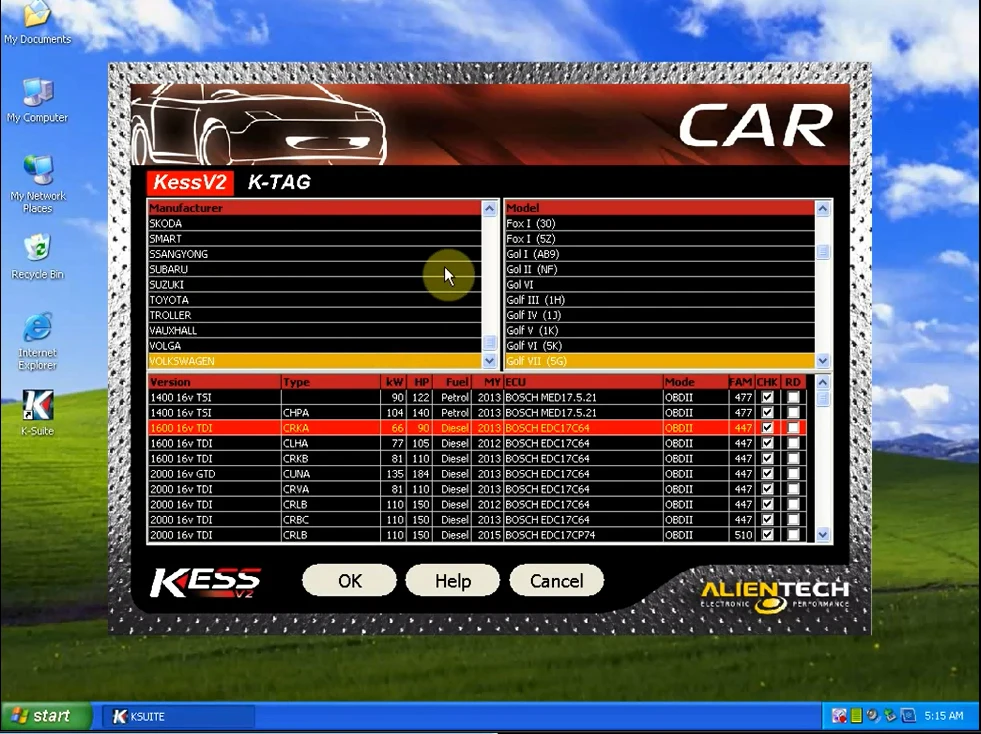Toggle CHK checkbox for CHPA row
Screen dimensions: 981x734
point(767,412)
